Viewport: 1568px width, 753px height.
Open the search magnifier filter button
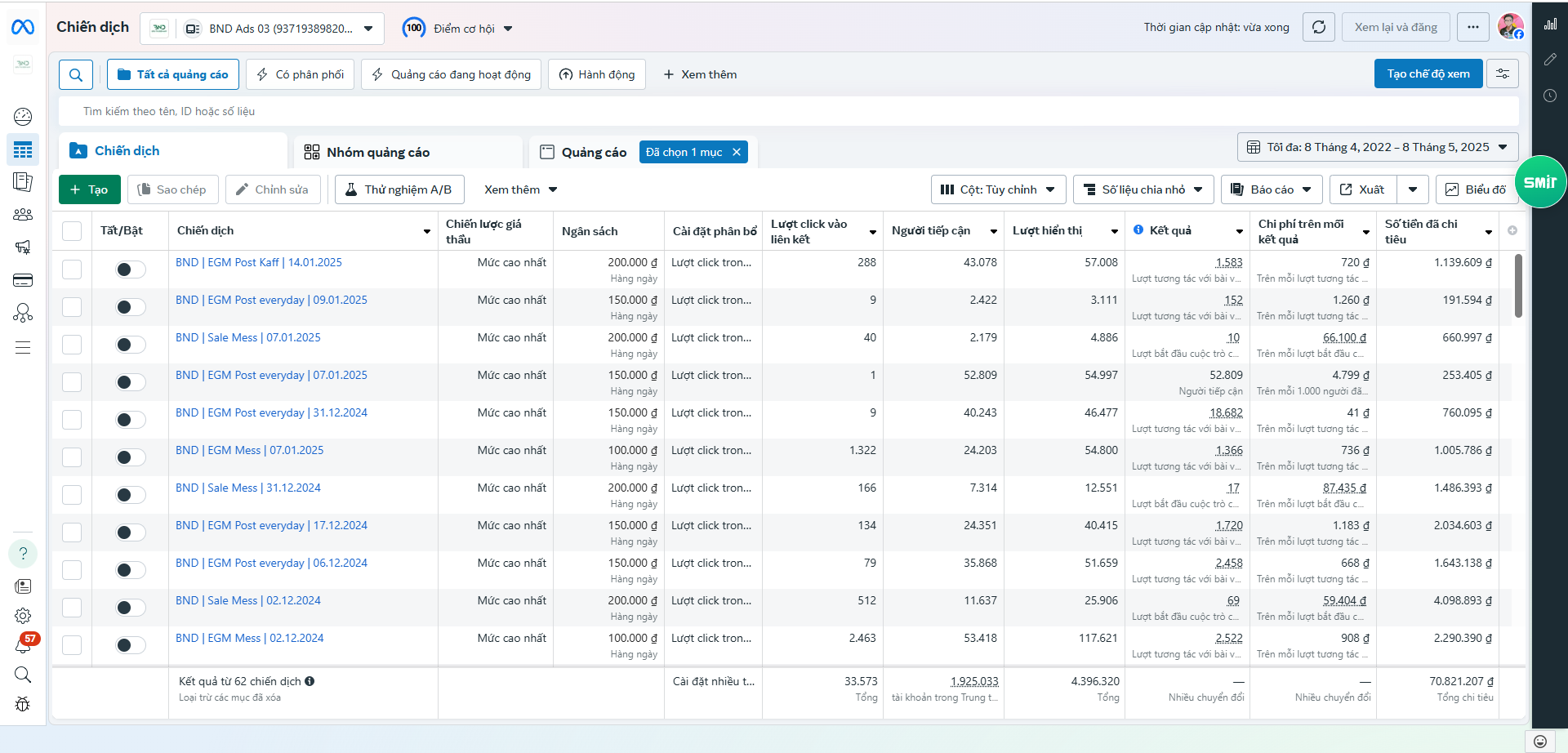pos(76,74)
